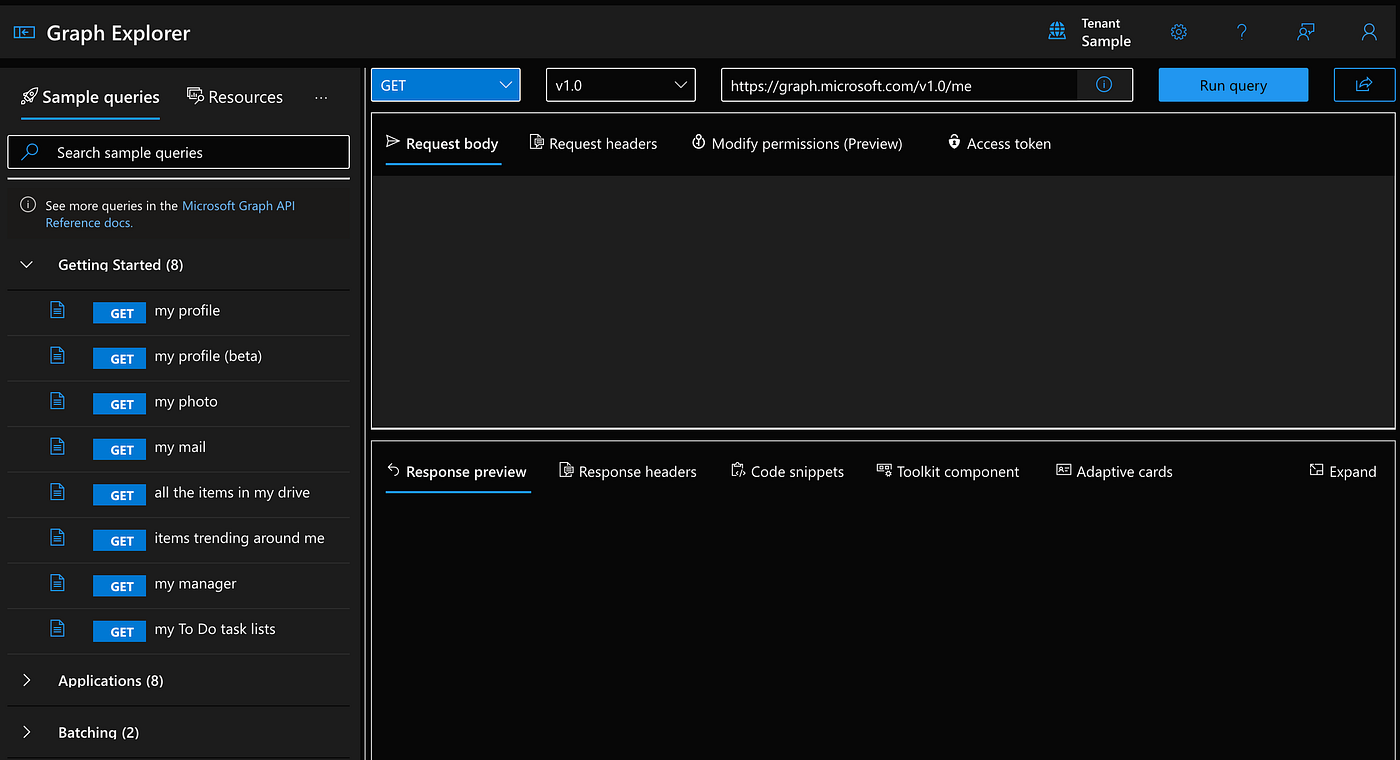1400x760 pixels.
Task: Open the settings gear menu
Action: coord(1178,31)
